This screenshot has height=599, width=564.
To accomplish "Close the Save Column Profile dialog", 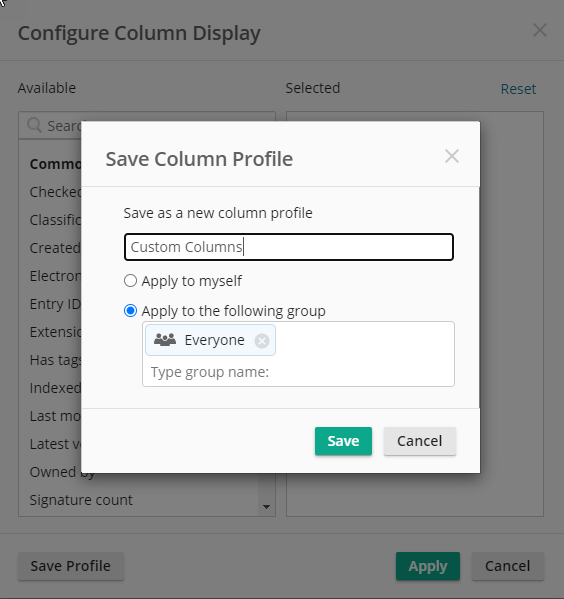I will point(452,156).
